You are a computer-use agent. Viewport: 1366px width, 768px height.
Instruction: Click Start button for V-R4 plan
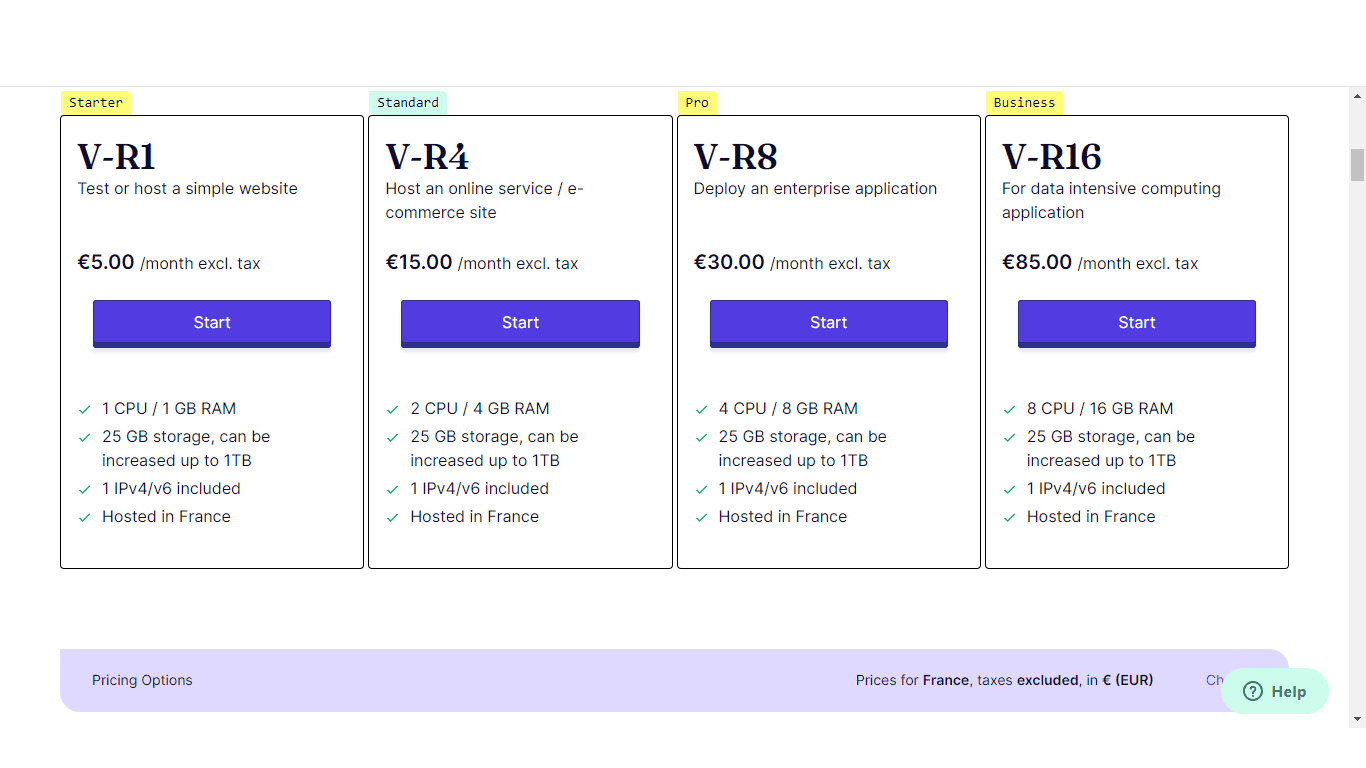coord(520,323)
